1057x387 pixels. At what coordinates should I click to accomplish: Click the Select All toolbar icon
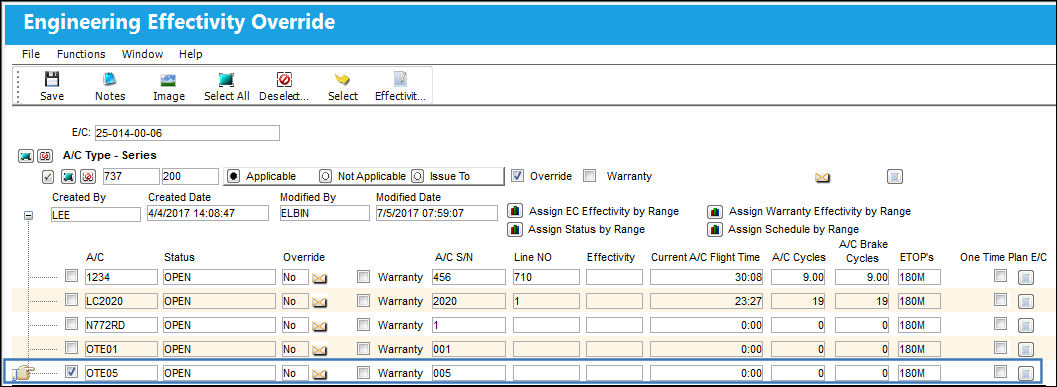point(226,80)
